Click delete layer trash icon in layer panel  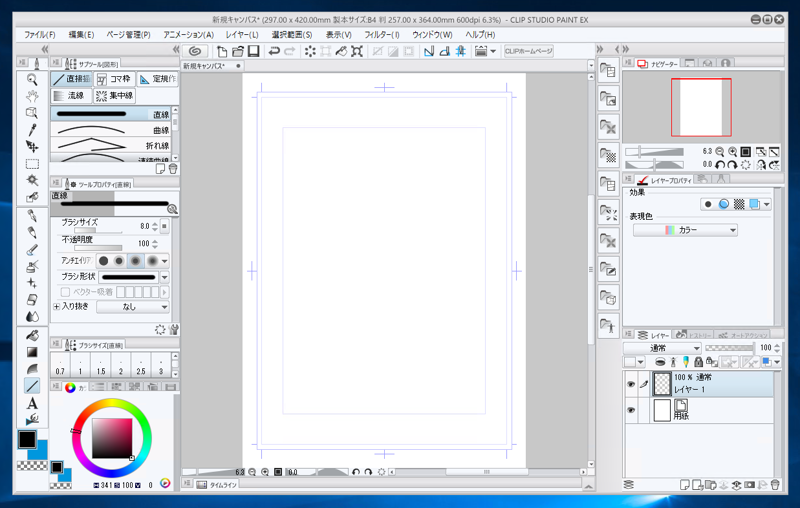click(775, 484)
